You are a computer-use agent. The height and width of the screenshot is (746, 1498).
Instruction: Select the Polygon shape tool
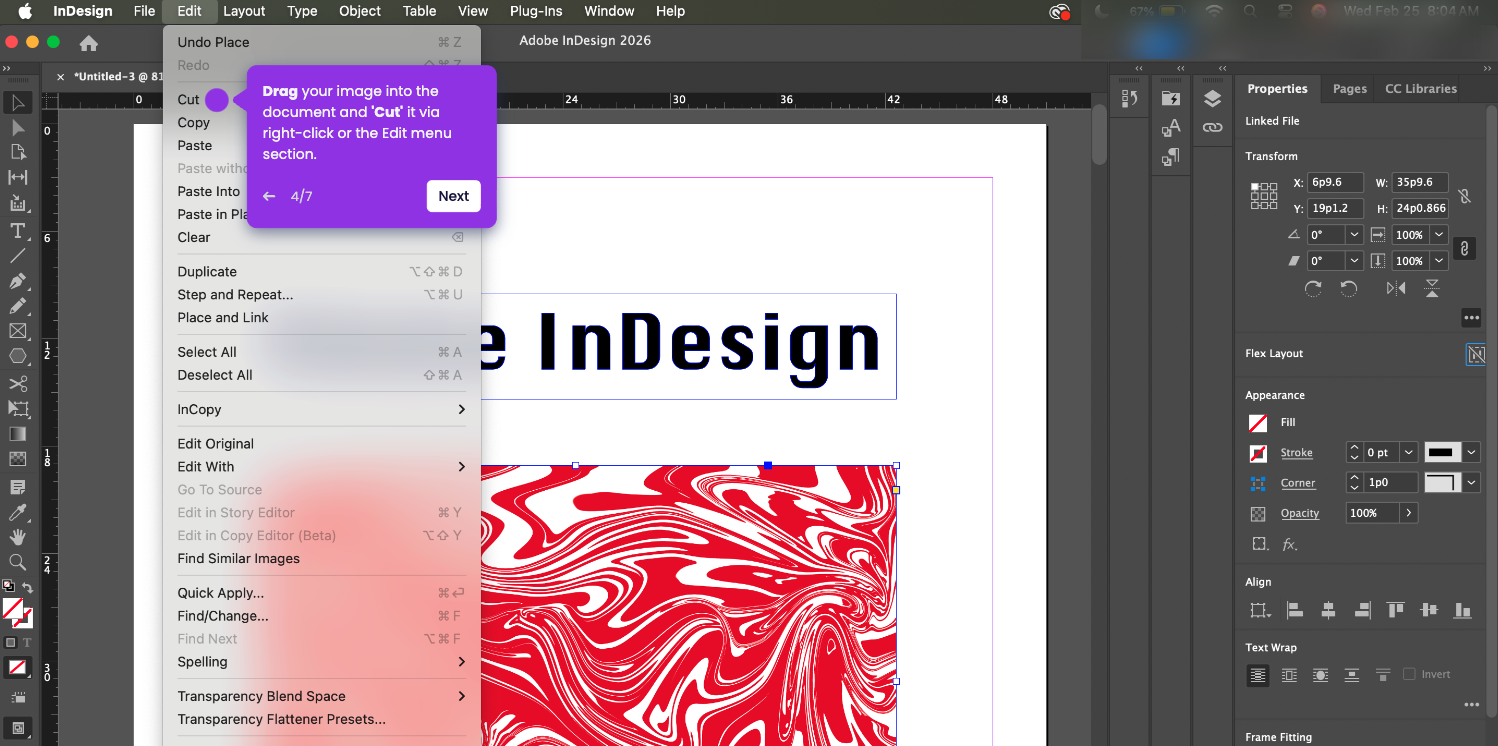pos(18,356)
